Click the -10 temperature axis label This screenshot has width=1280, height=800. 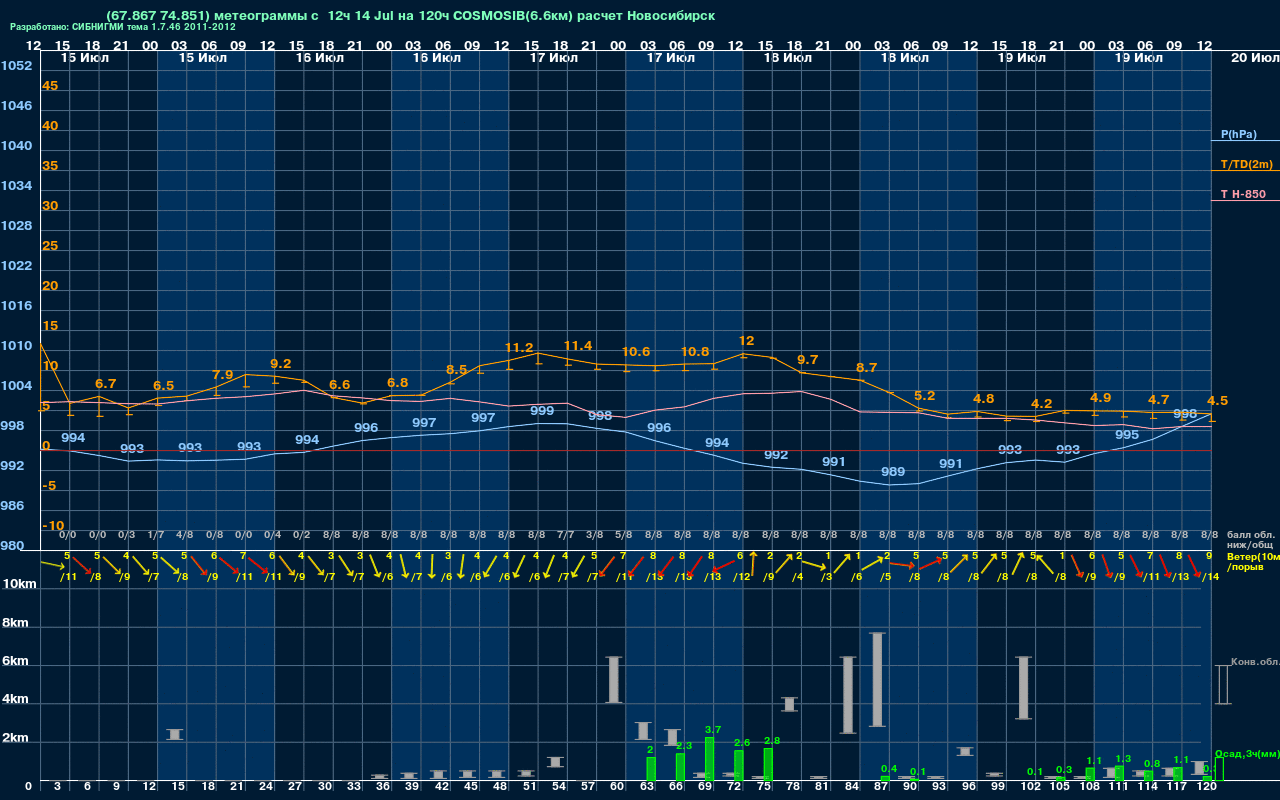54,526
